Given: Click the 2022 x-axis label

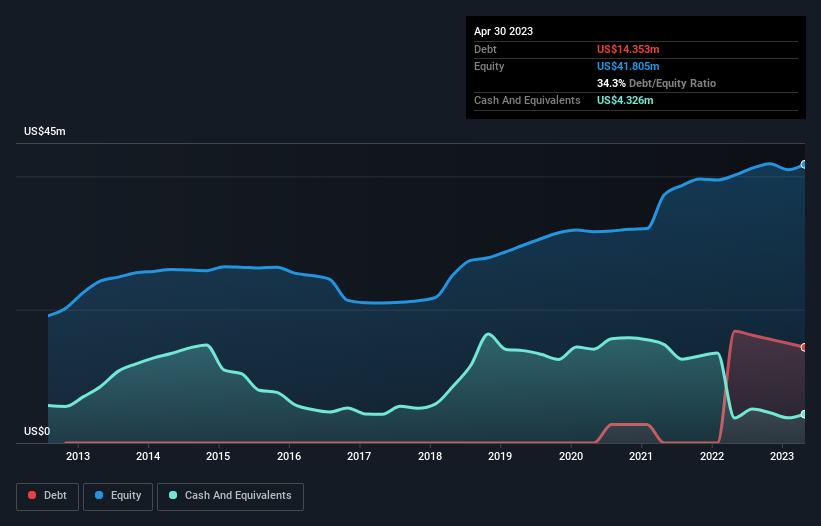Looking at the screenshot, I should click(x=712, y=456).
